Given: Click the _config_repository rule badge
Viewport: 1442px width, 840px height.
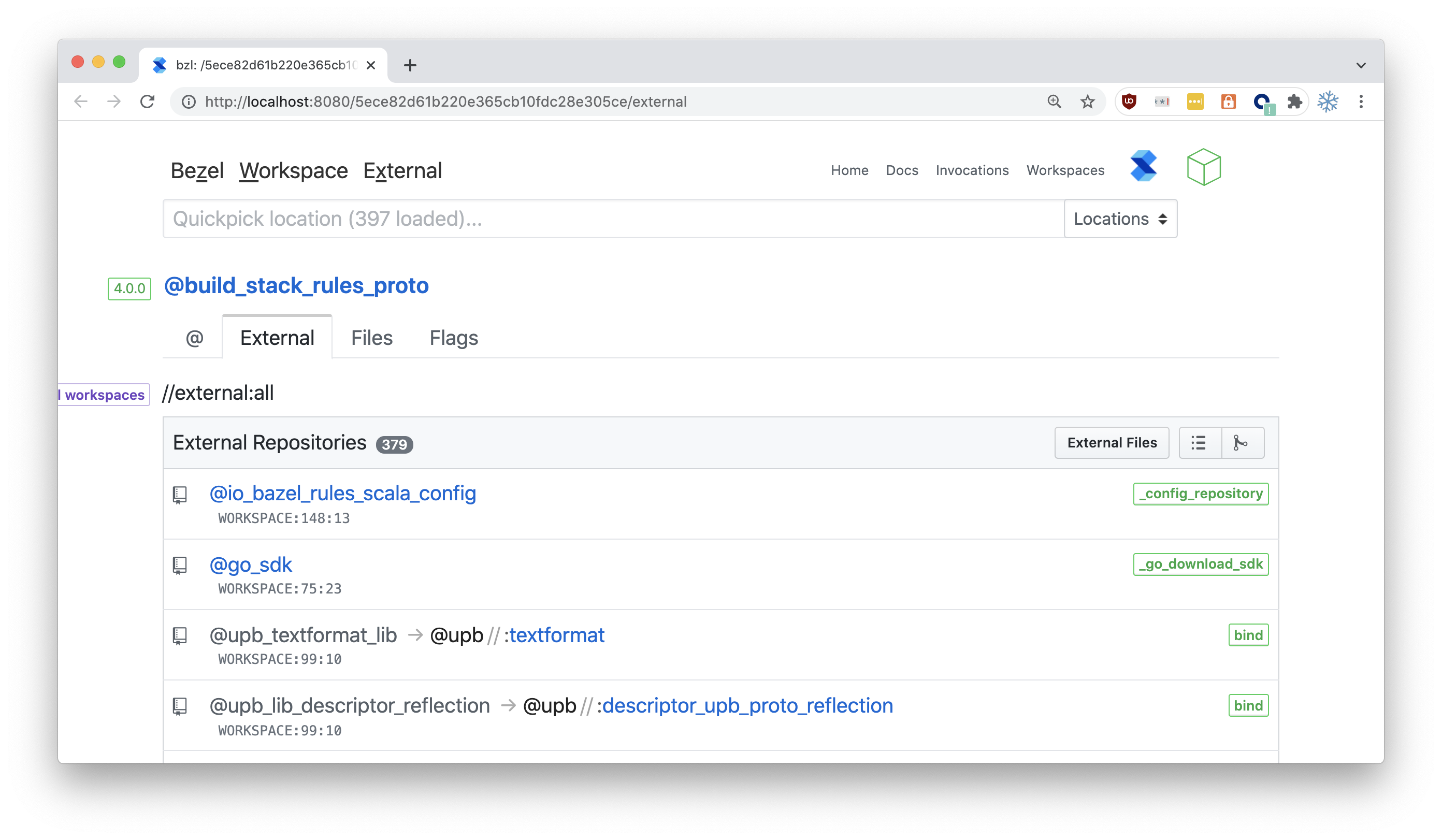Looking at the screenshot, I should [1200, 493].
